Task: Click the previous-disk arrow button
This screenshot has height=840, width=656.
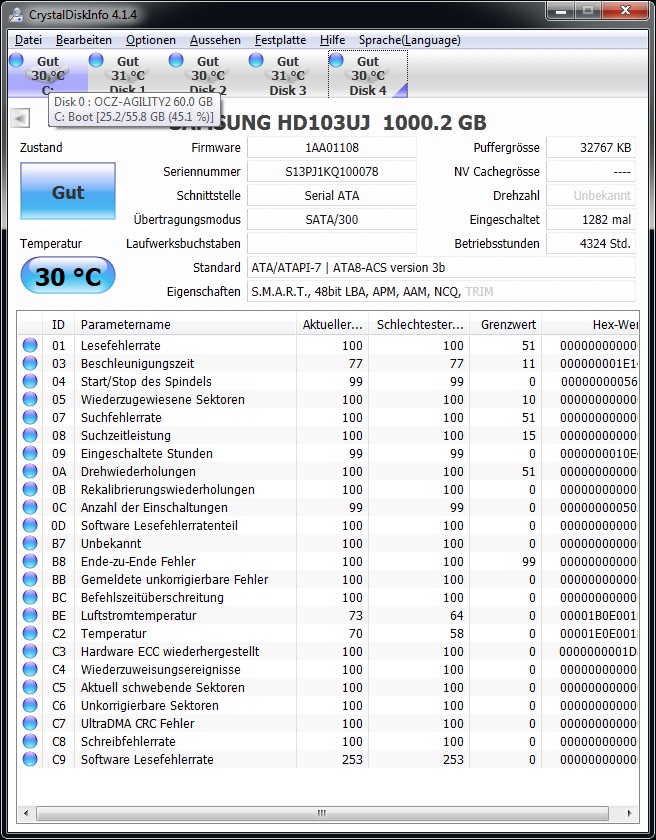Action: point(20,118)
